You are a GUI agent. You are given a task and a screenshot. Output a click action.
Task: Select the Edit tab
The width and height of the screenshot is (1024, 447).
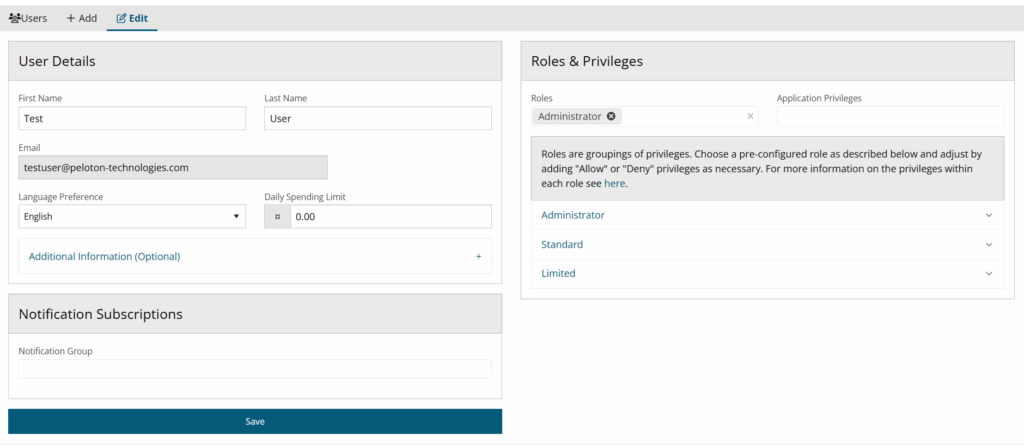[132, 18]
